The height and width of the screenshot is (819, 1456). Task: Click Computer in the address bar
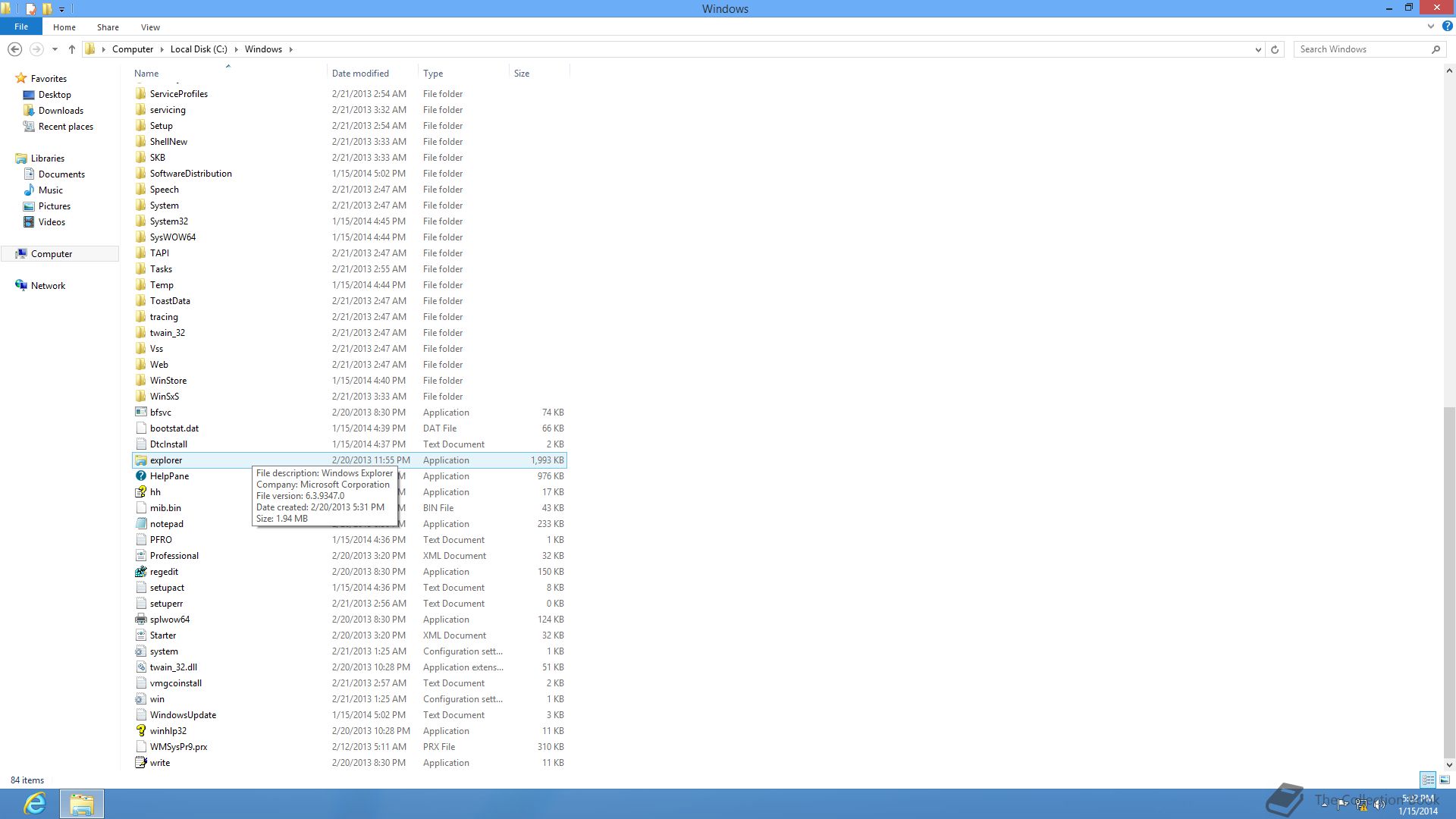[133, 49]
